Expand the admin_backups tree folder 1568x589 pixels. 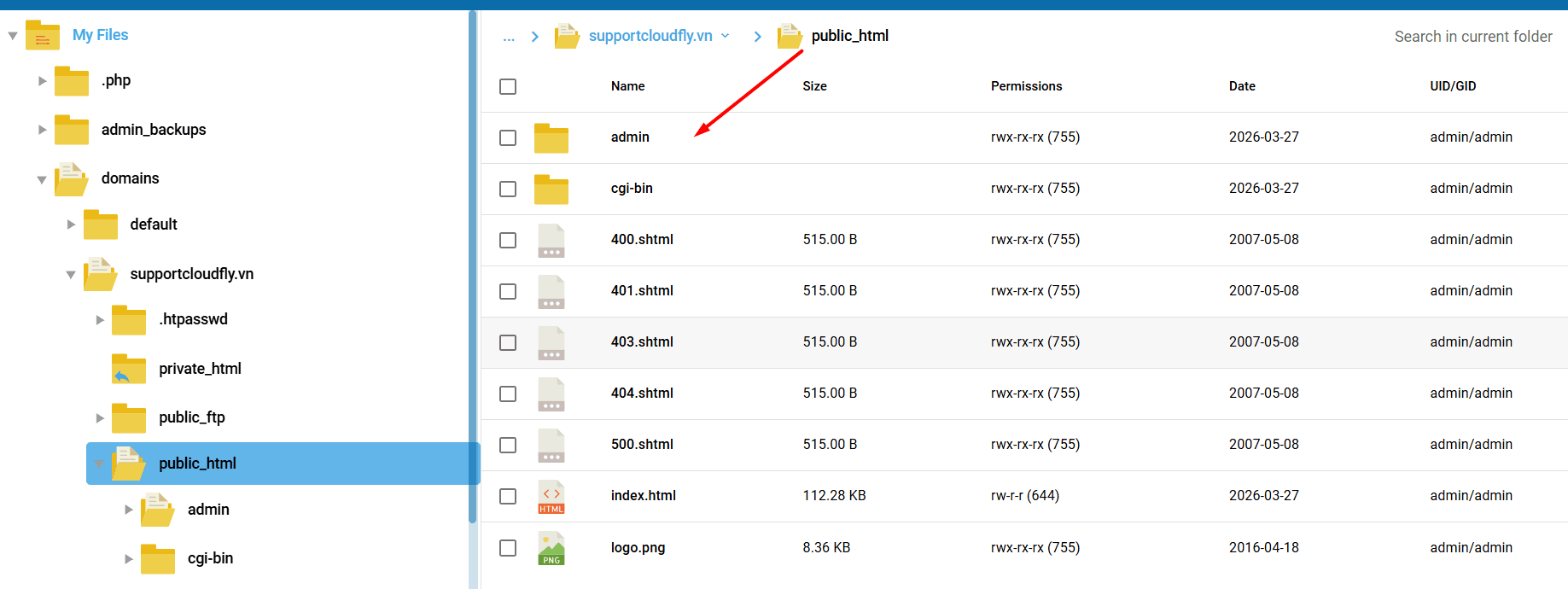(42, 130)
